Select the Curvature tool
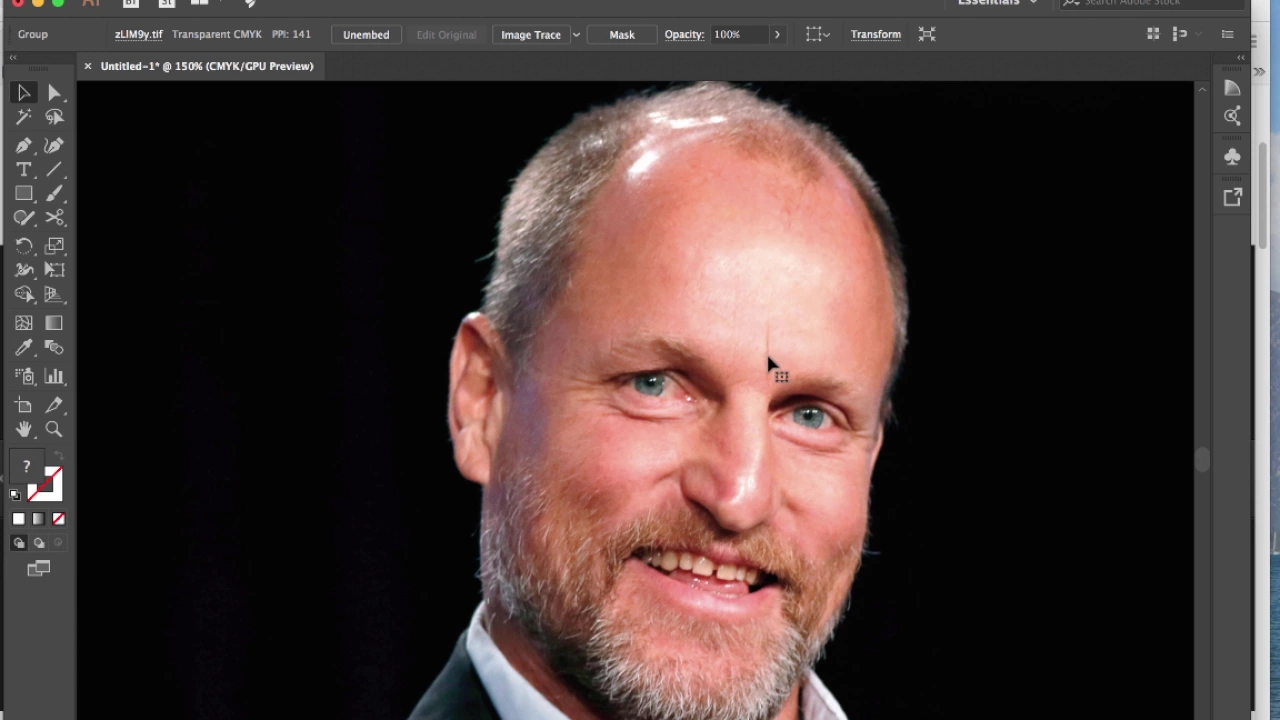Image resolution: width=1280 pixels, height=720 pixels. 54,145
